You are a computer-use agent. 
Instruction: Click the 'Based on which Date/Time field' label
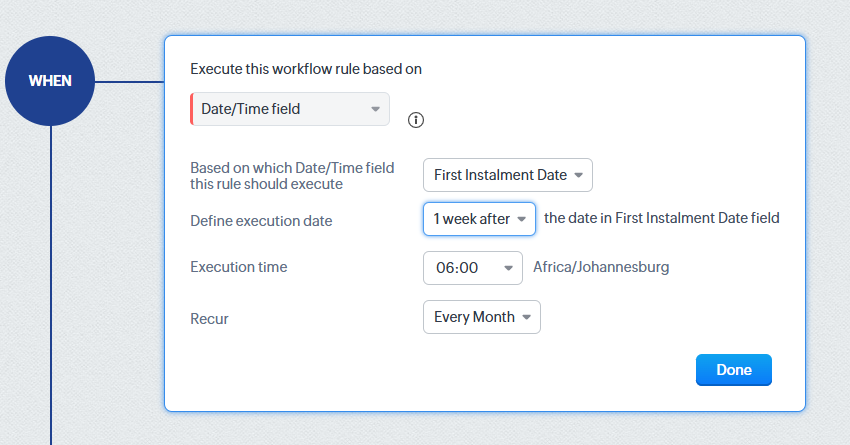coord(292,168)
